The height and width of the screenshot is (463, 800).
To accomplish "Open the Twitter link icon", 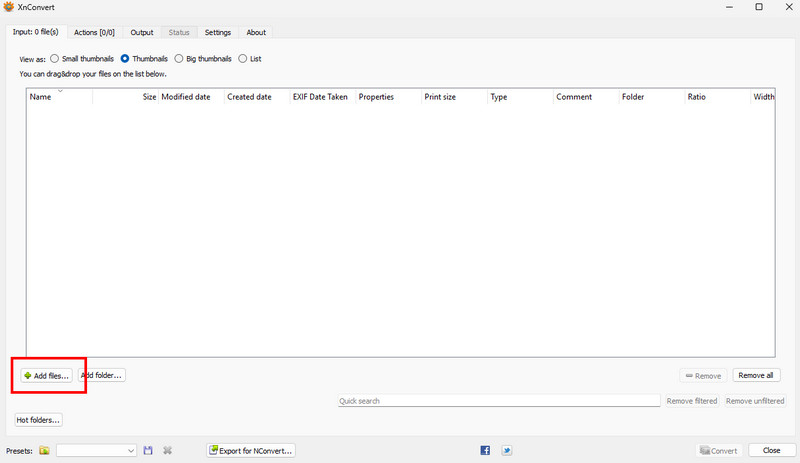I will tap(507, 451).
